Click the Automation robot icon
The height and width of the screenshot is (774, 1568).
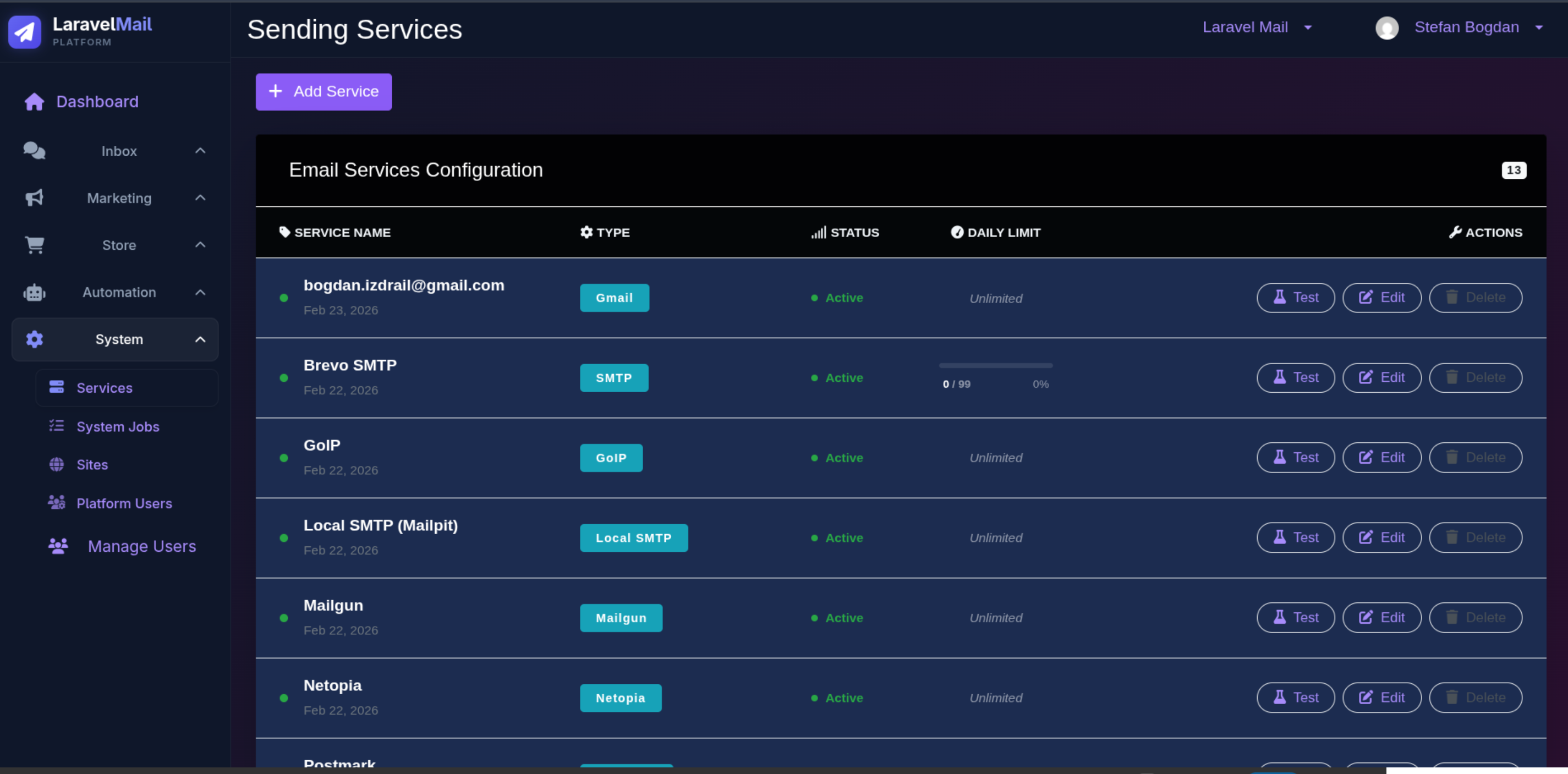tap(34, 292)
